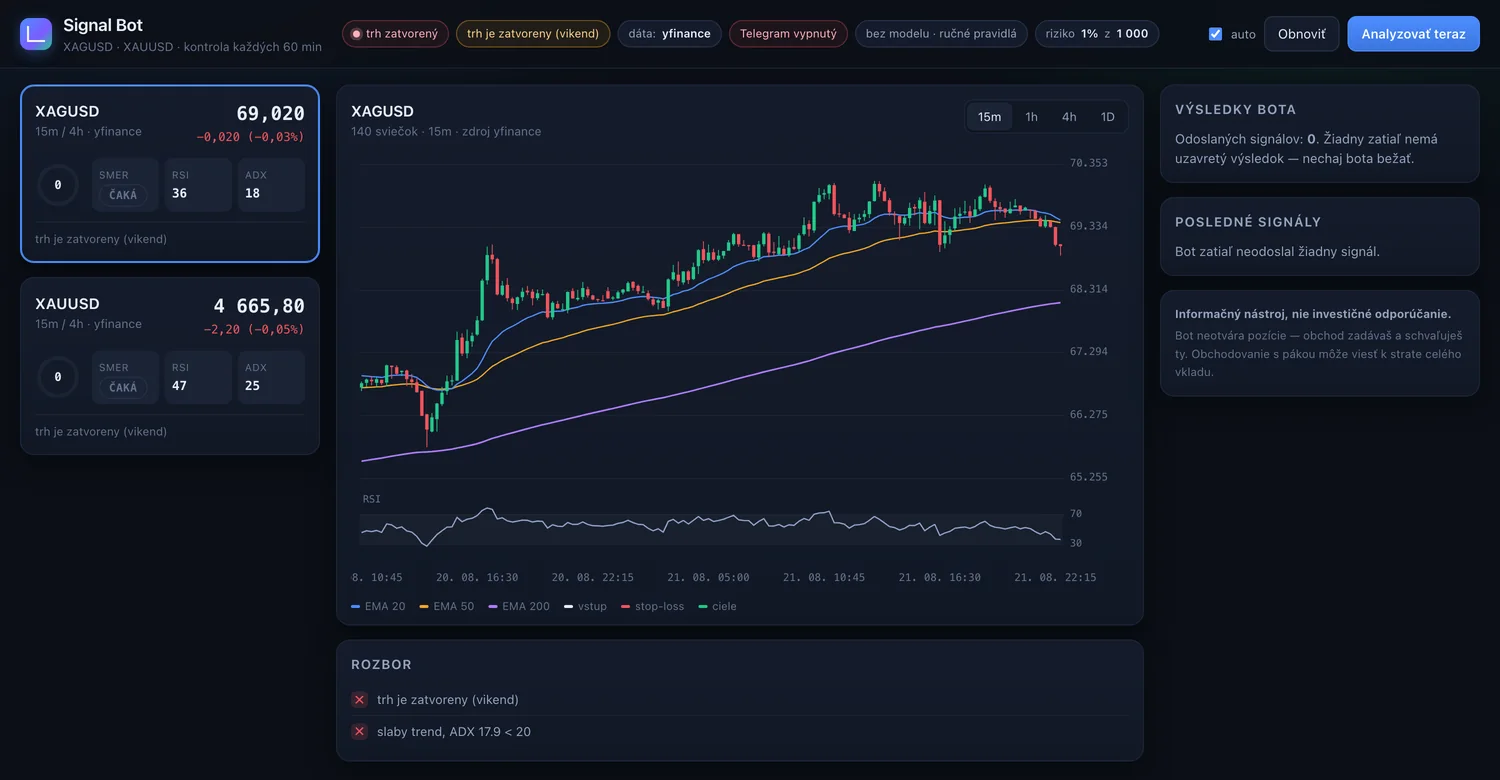Click the Signal Bot logo icon

point(36,34)
